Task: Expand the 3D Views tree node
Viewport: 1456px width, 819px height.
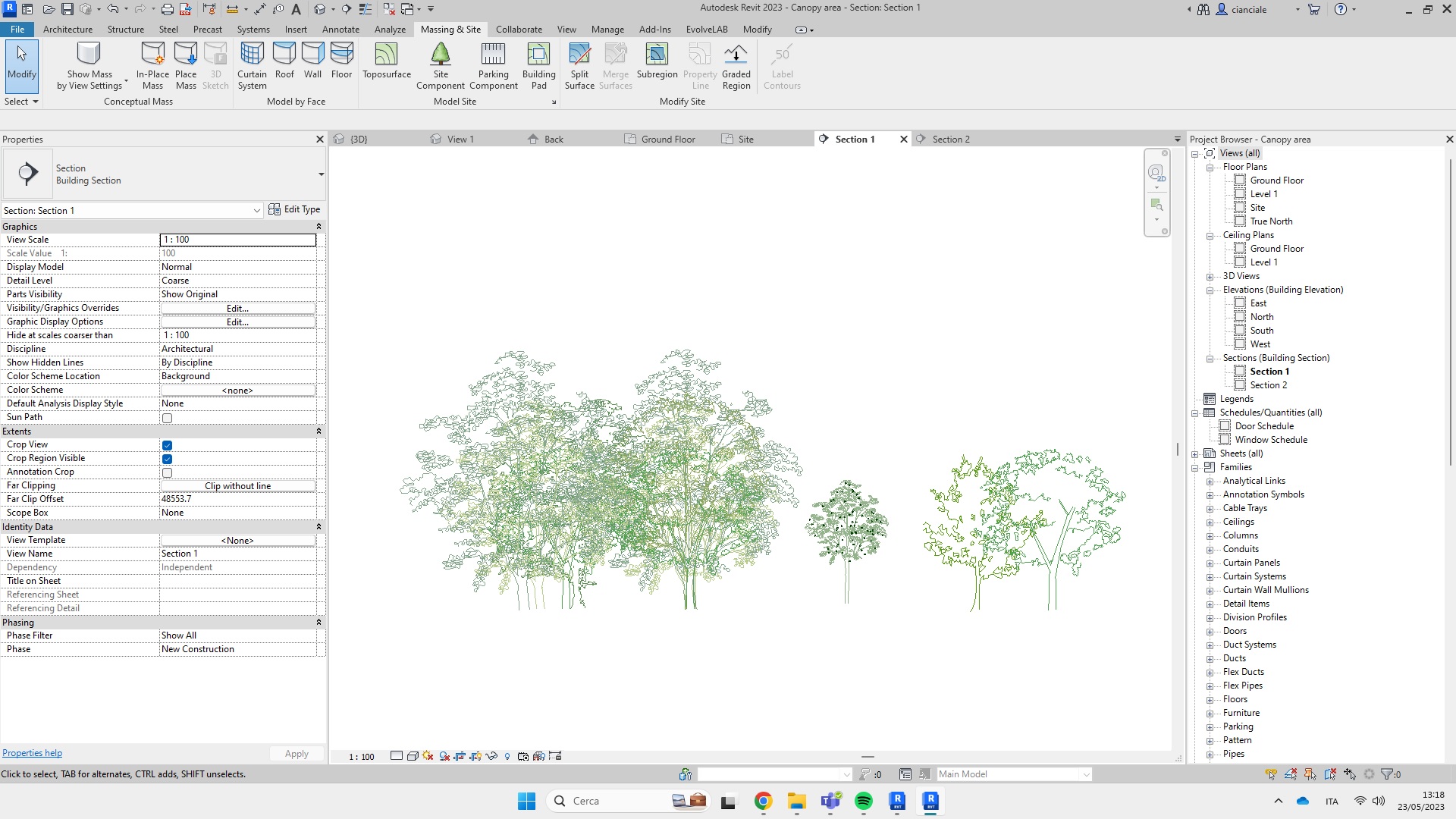Action: click(x=1210, y=277)
